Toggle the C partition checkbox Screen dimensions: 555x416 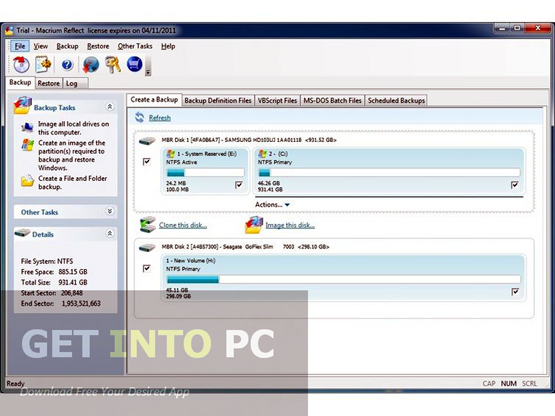click(515, 185)
